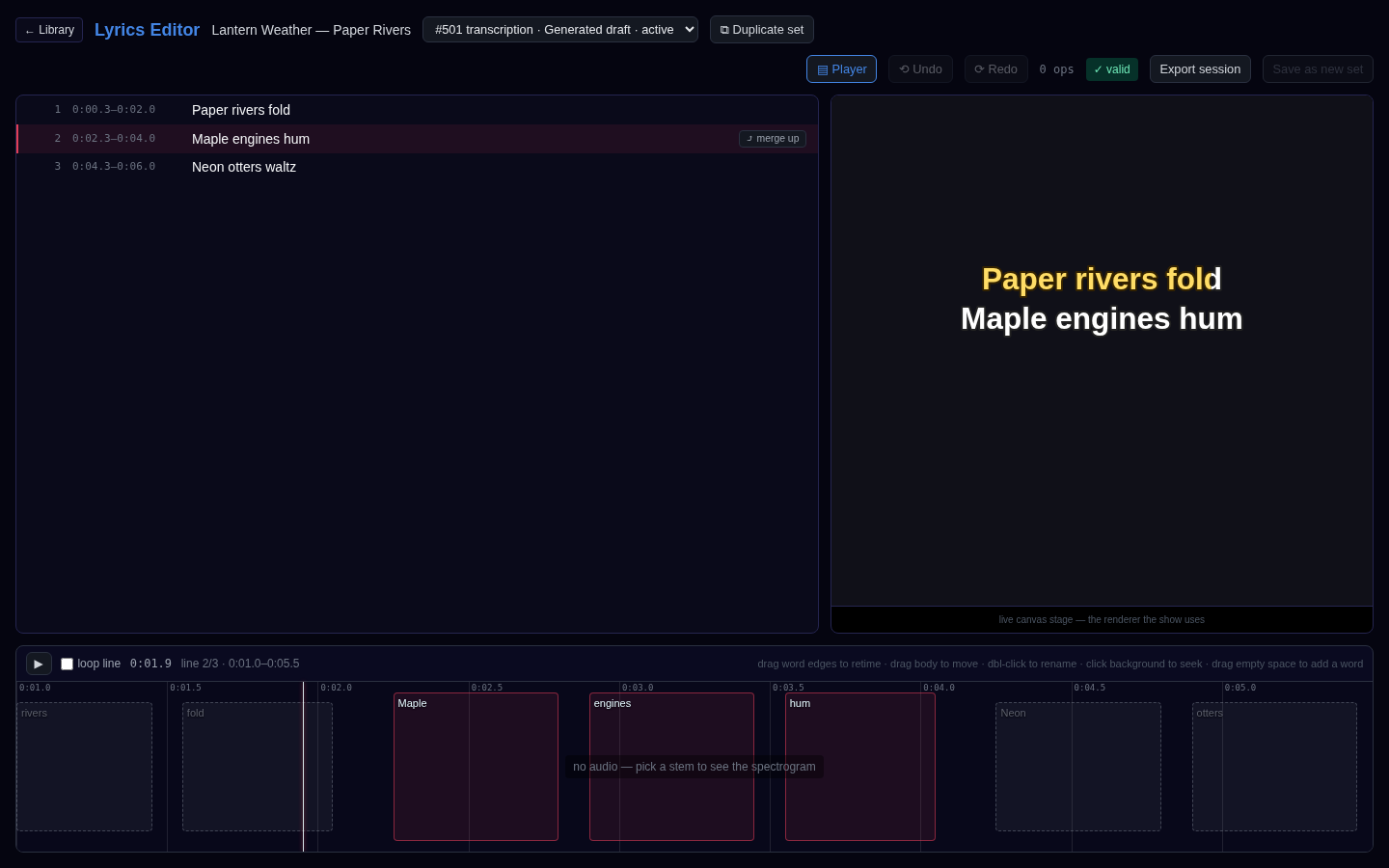Undo the last edit
The width and height of the screenshot is (1389, 868).
920,69
